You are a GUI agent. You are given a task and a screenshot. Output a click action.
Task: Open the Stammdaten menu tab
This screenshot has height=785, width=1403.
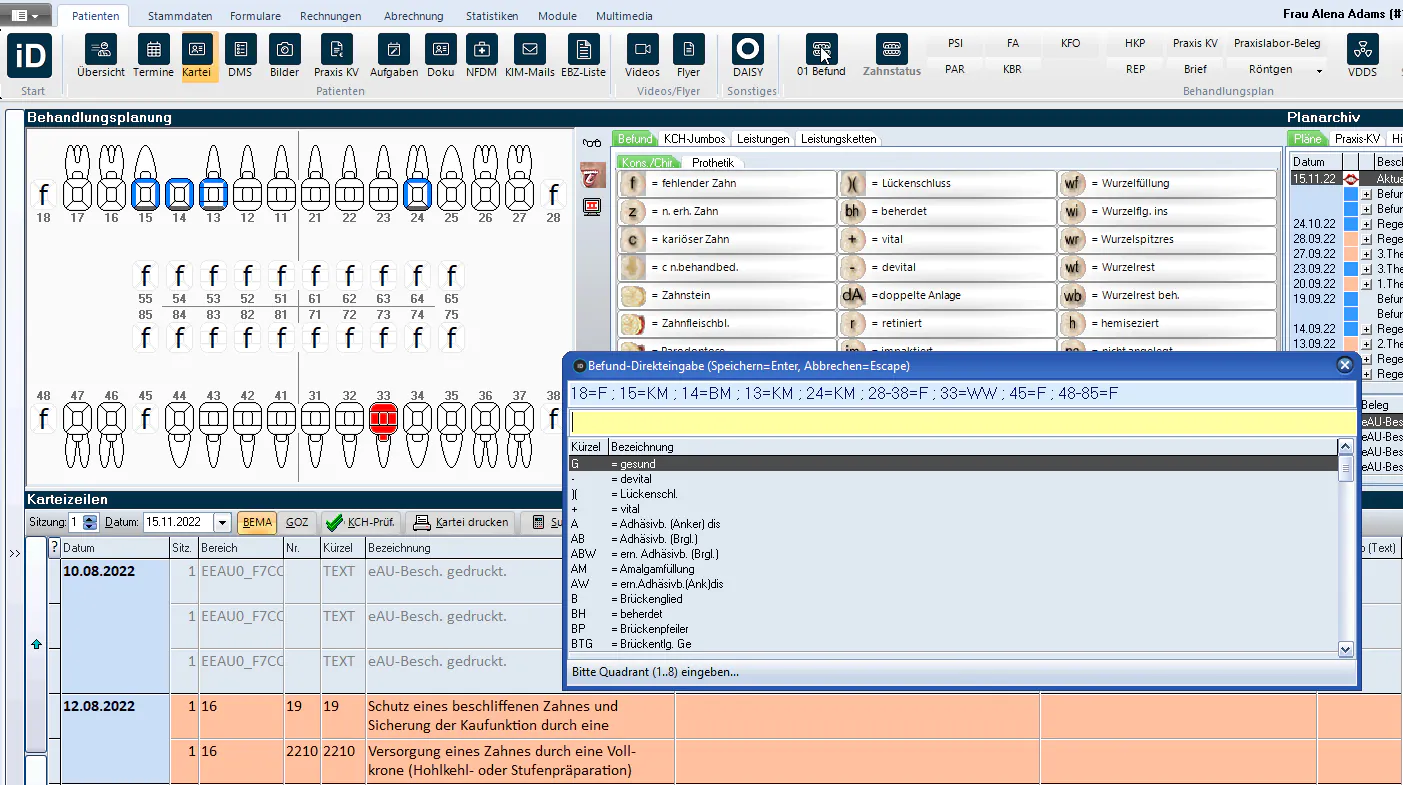(179, 16)
